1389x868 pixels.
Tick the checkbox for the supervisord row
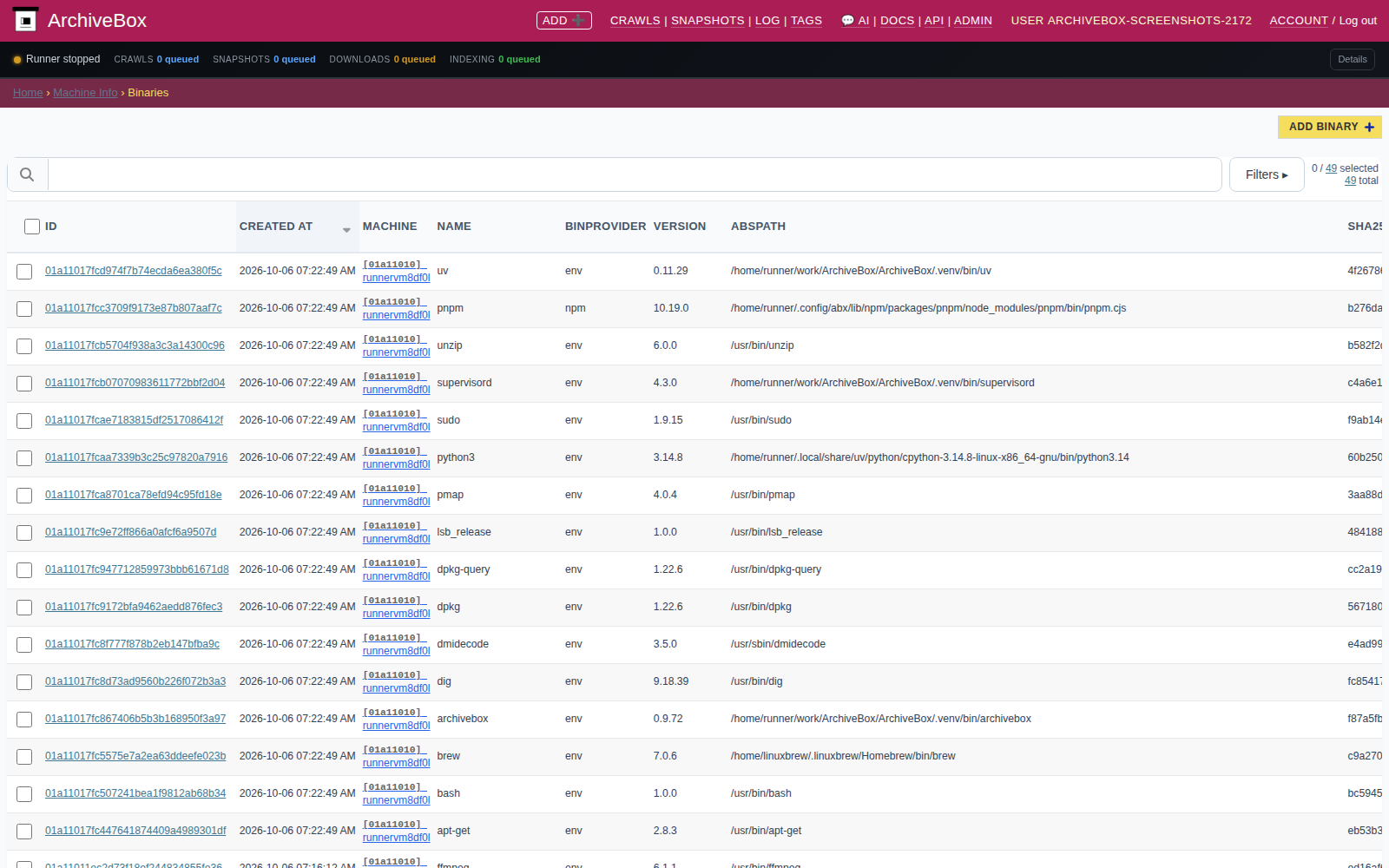[x=24, y=384]
